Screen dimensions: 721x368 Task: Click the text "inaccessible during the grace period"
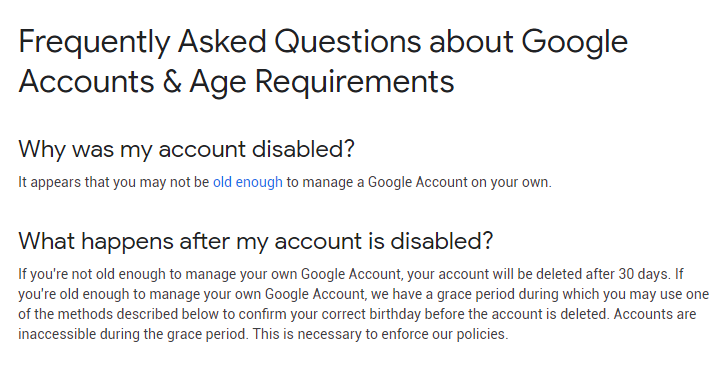(x=133, y=334)
